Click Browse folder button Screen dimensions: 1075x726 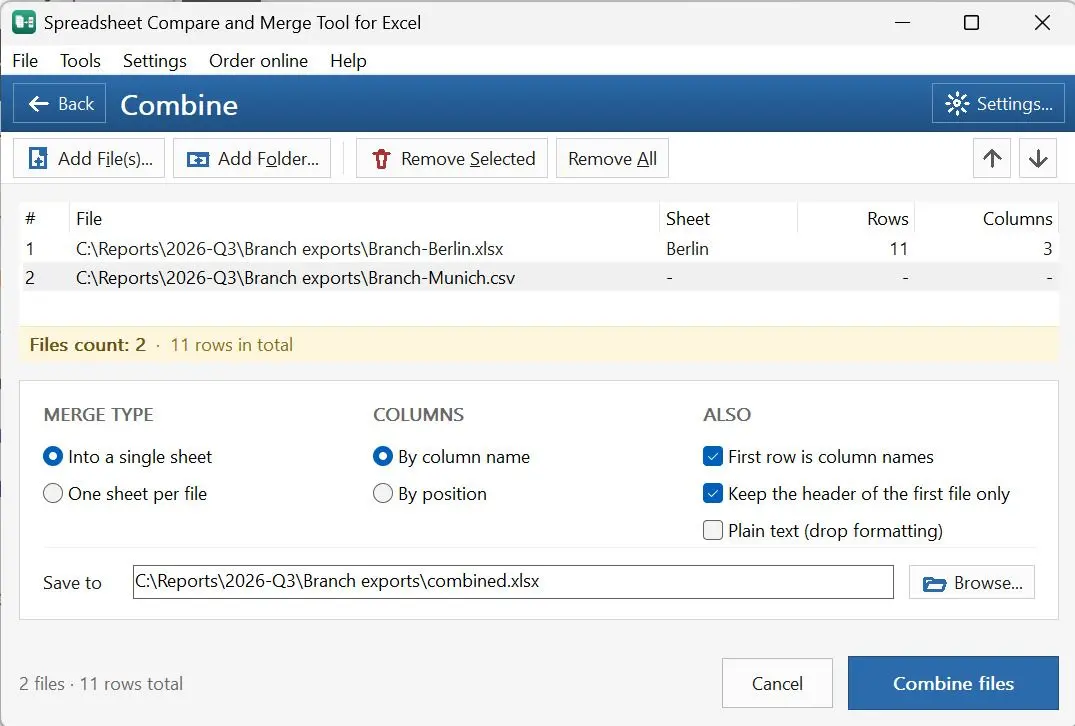971,583
